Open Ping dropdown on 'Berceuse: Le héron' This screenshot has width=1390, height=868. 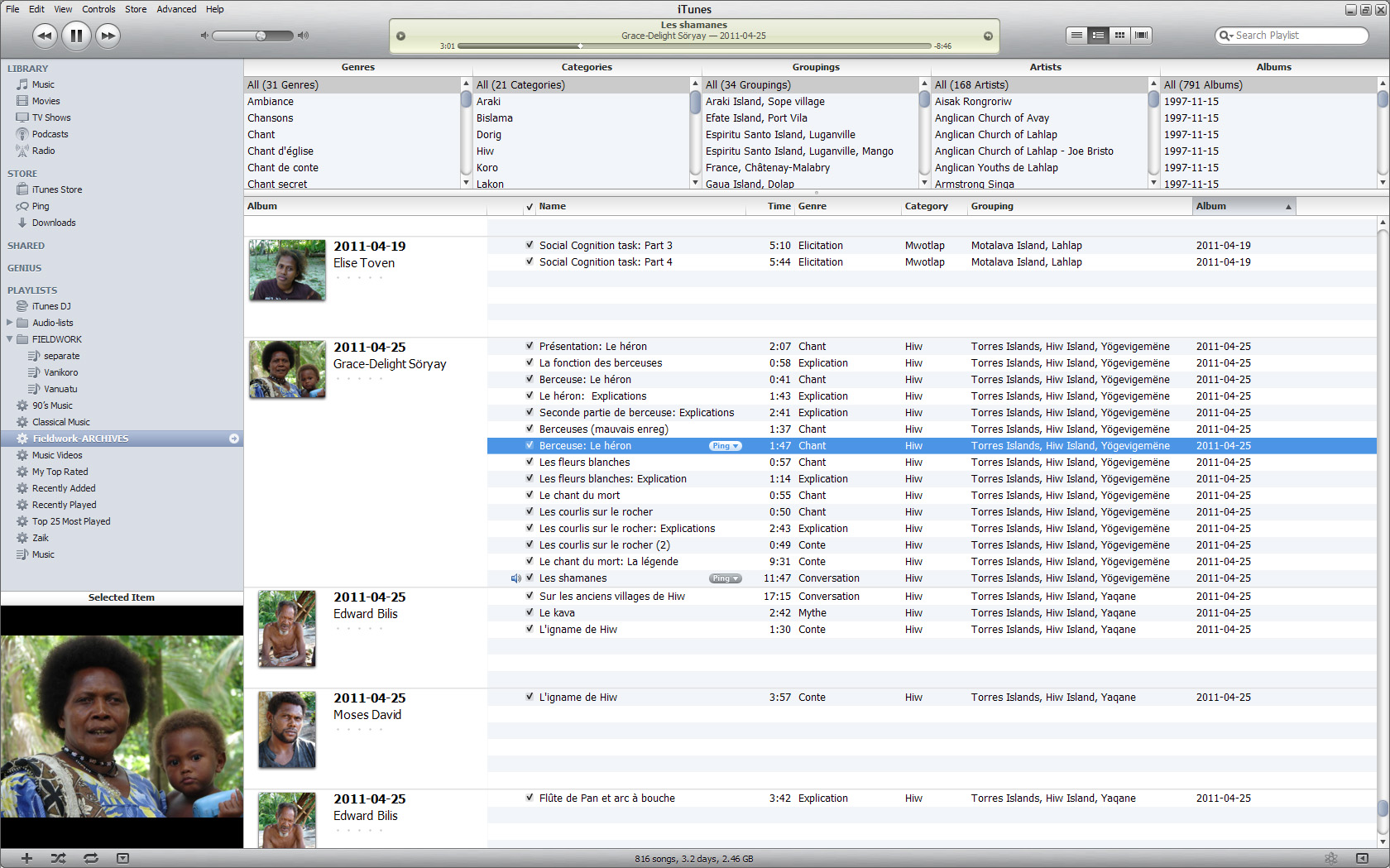pyautogui.click(x=725, y=446)
